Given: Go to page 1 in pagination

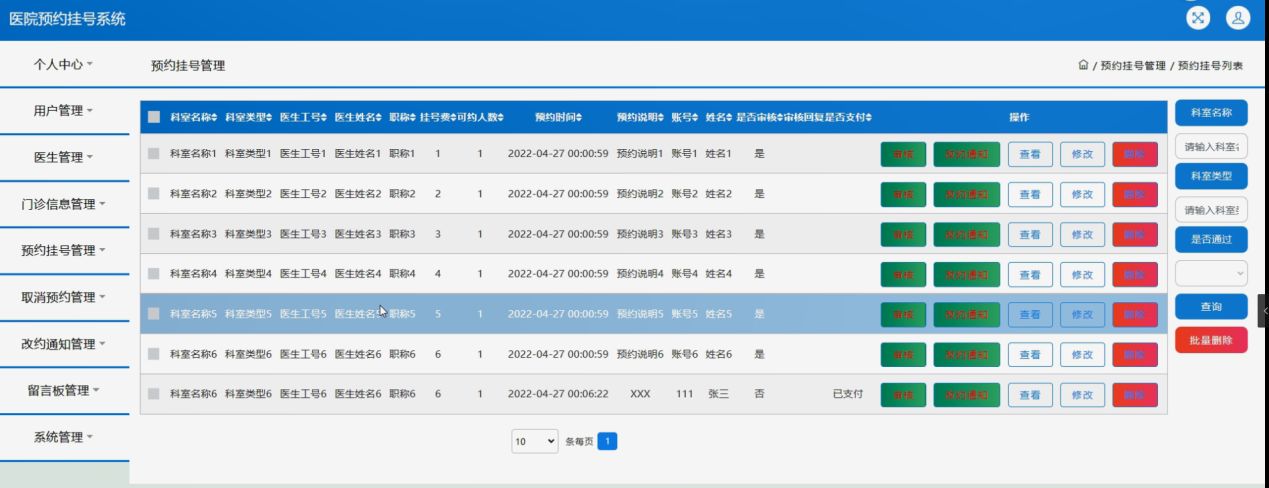Looking at the screenshot, I should click(x=607, y=440).
